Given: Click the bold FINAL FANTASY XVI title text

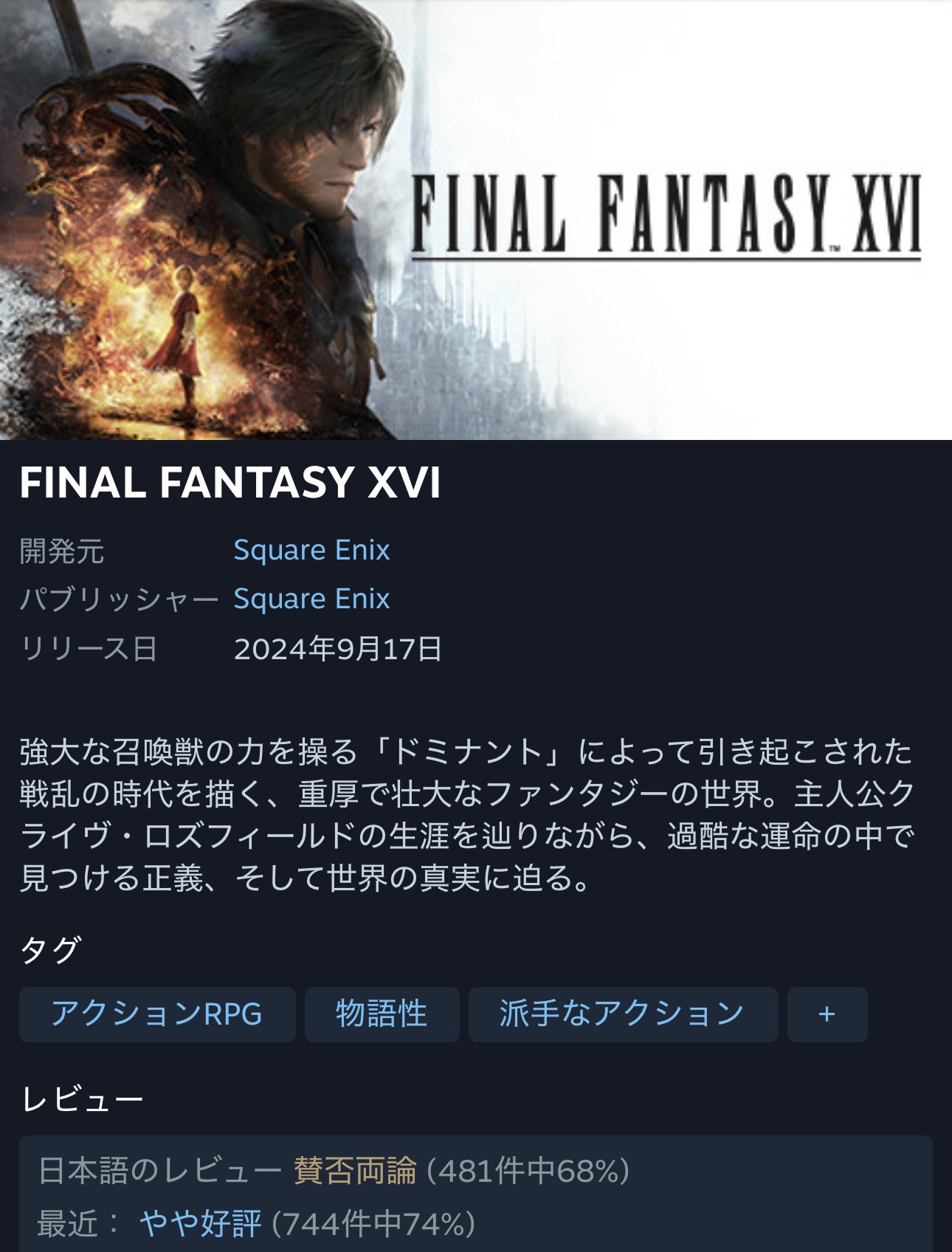Looking at the screenshot, I should (230, 483).
